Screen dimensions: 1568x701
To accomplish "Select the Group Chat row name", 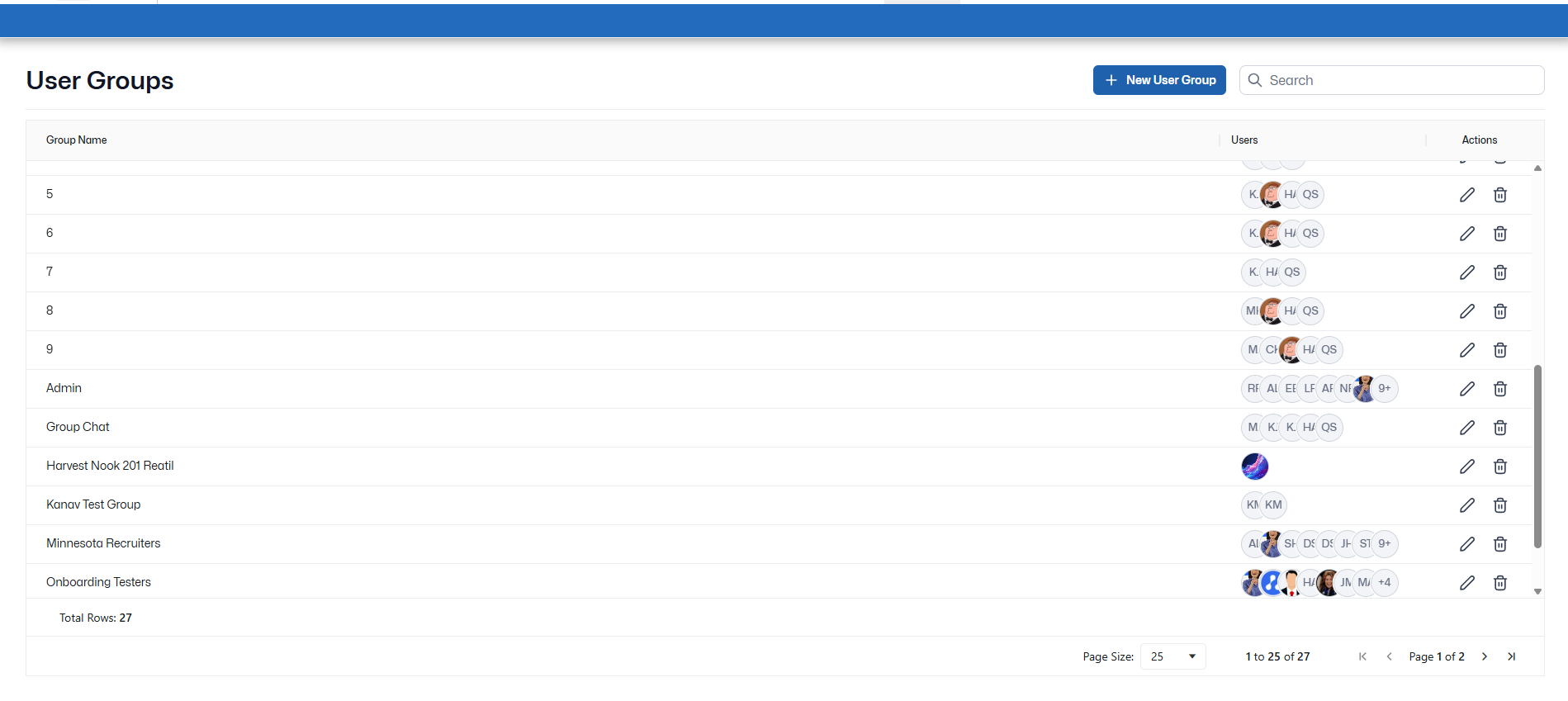I will pyautogui.click(x=78, y=427).
